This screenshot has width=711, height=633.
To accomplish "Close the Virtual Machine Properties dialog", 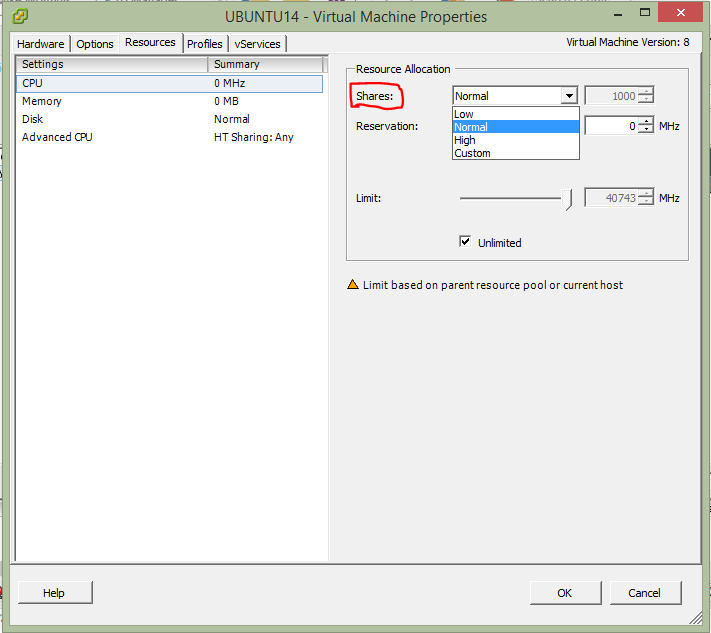I will (x=680, y=15).
